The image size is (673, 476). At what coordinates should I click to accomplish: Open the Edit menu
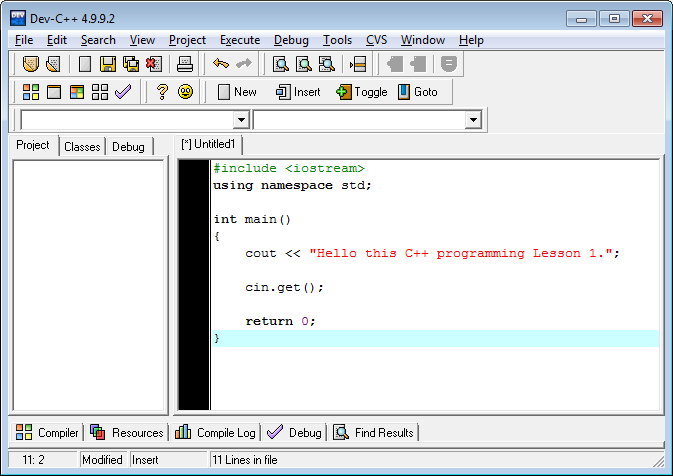[57, 40]
